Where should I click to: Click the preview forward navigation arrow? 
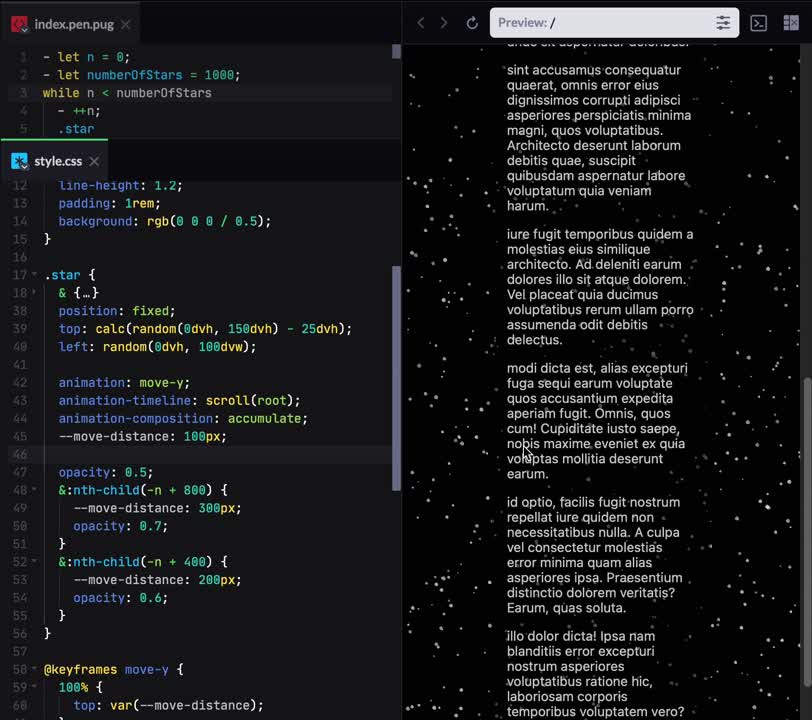[445, 23]
